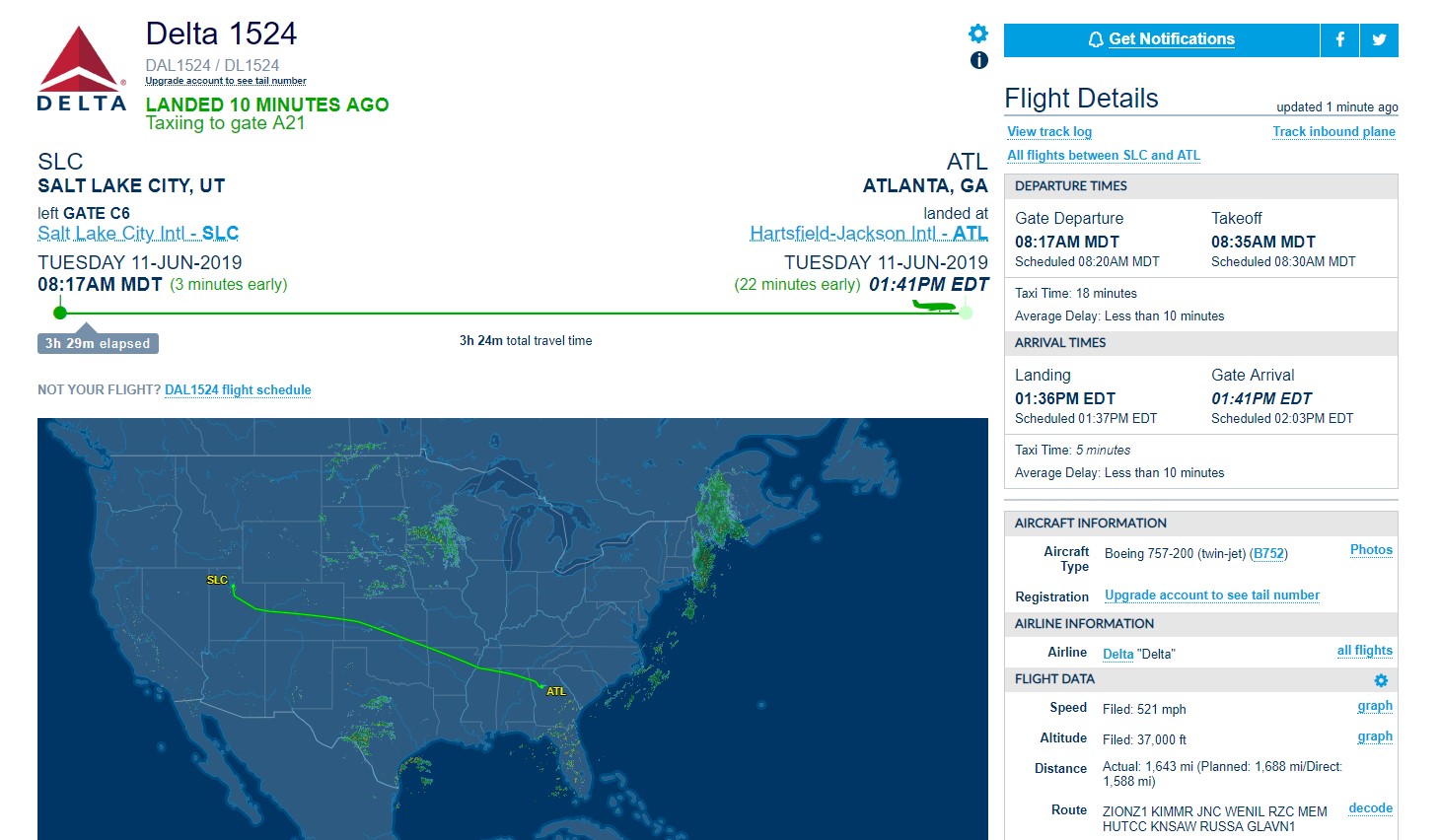This screenshot has width=1440, height=840.
Task: Decode the flight route
Action: tap(1370, 808)
